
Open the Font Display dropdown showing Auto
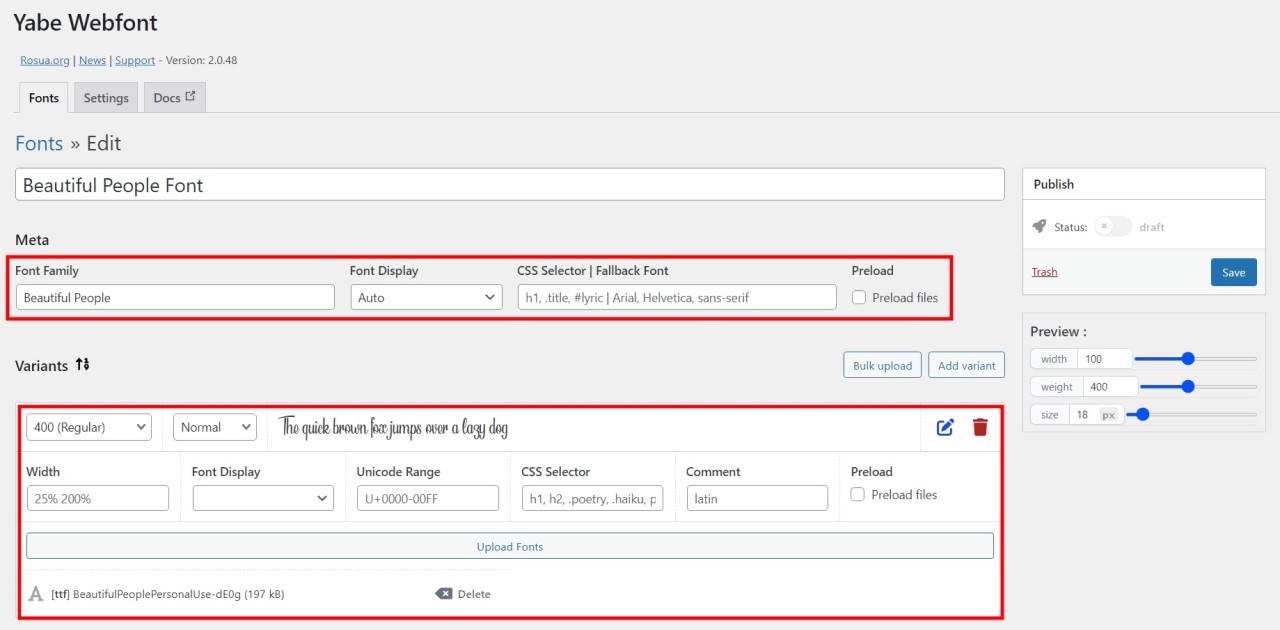click(426, 297)
